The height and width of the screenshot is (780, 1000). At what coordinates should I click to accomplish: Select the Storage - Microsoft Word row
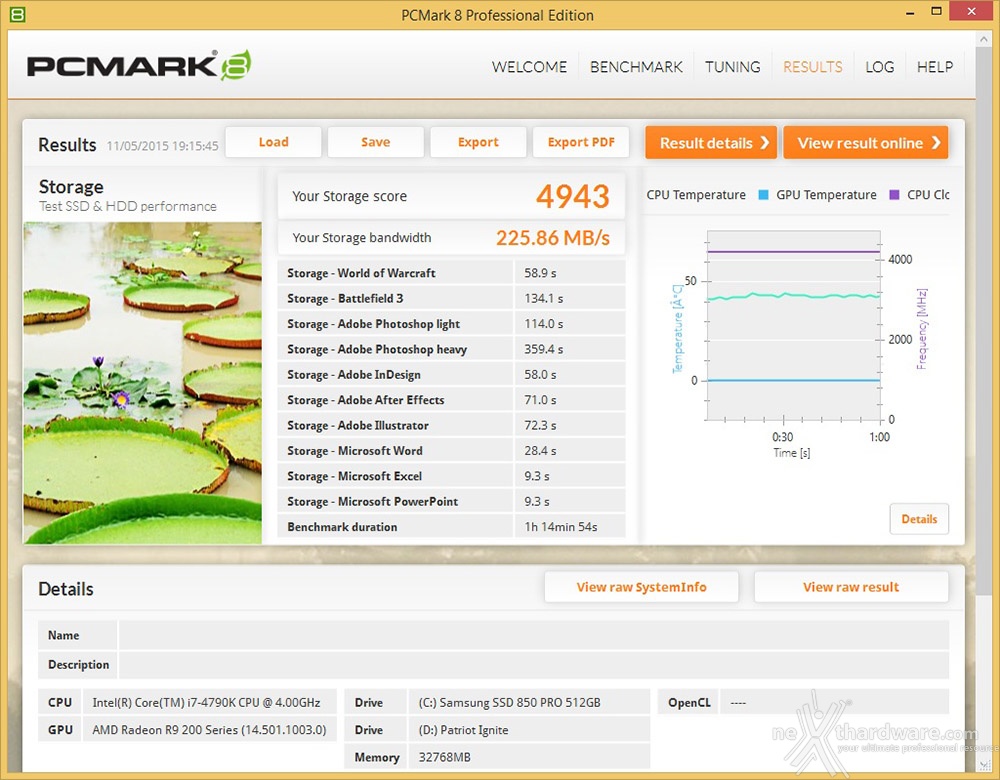(x=452, y=451)
